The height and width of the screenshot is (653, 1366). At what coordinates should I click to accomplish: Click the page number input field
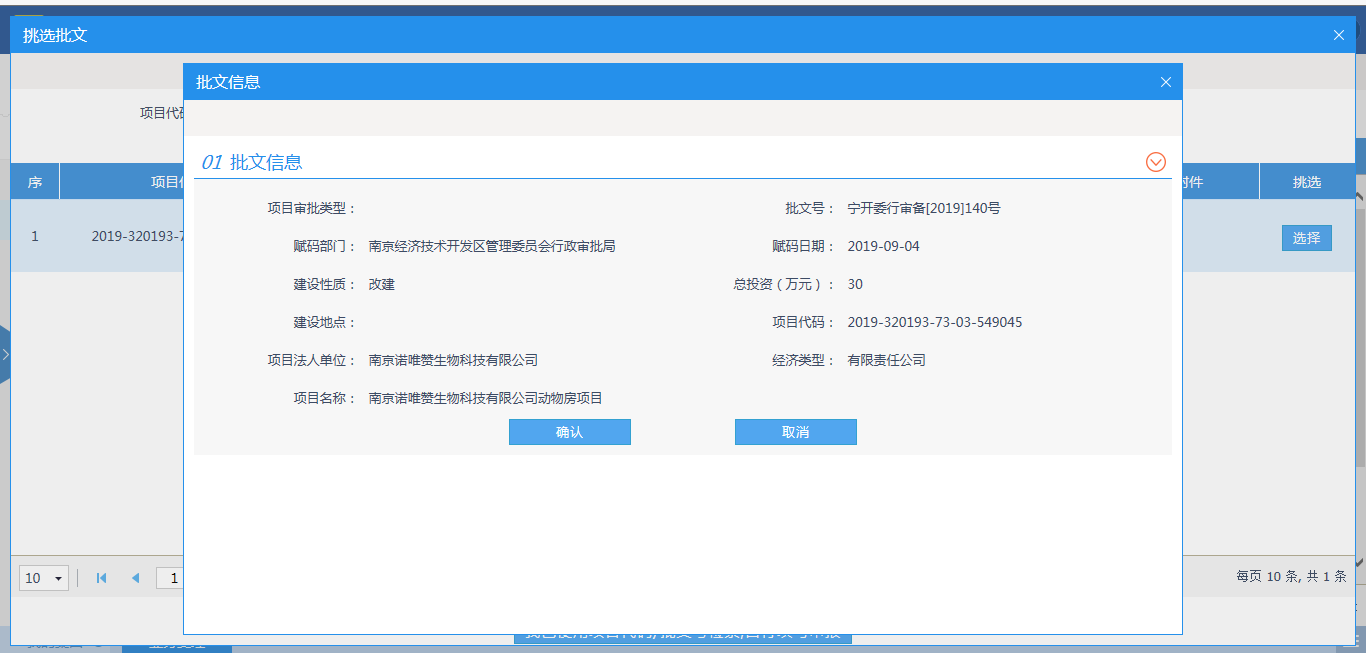(170, 578)
